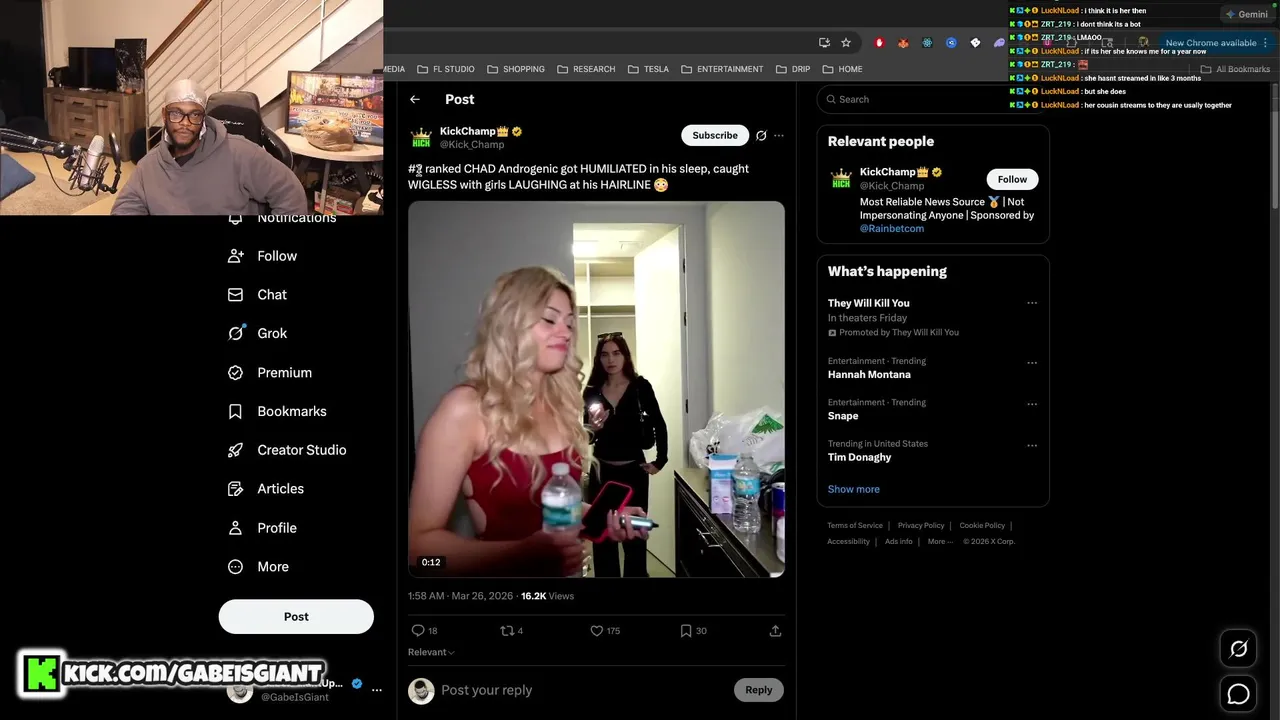This screenshot has width=1280, height=720.
Task: Click the white dice extension icon
Action: (976, 43)
